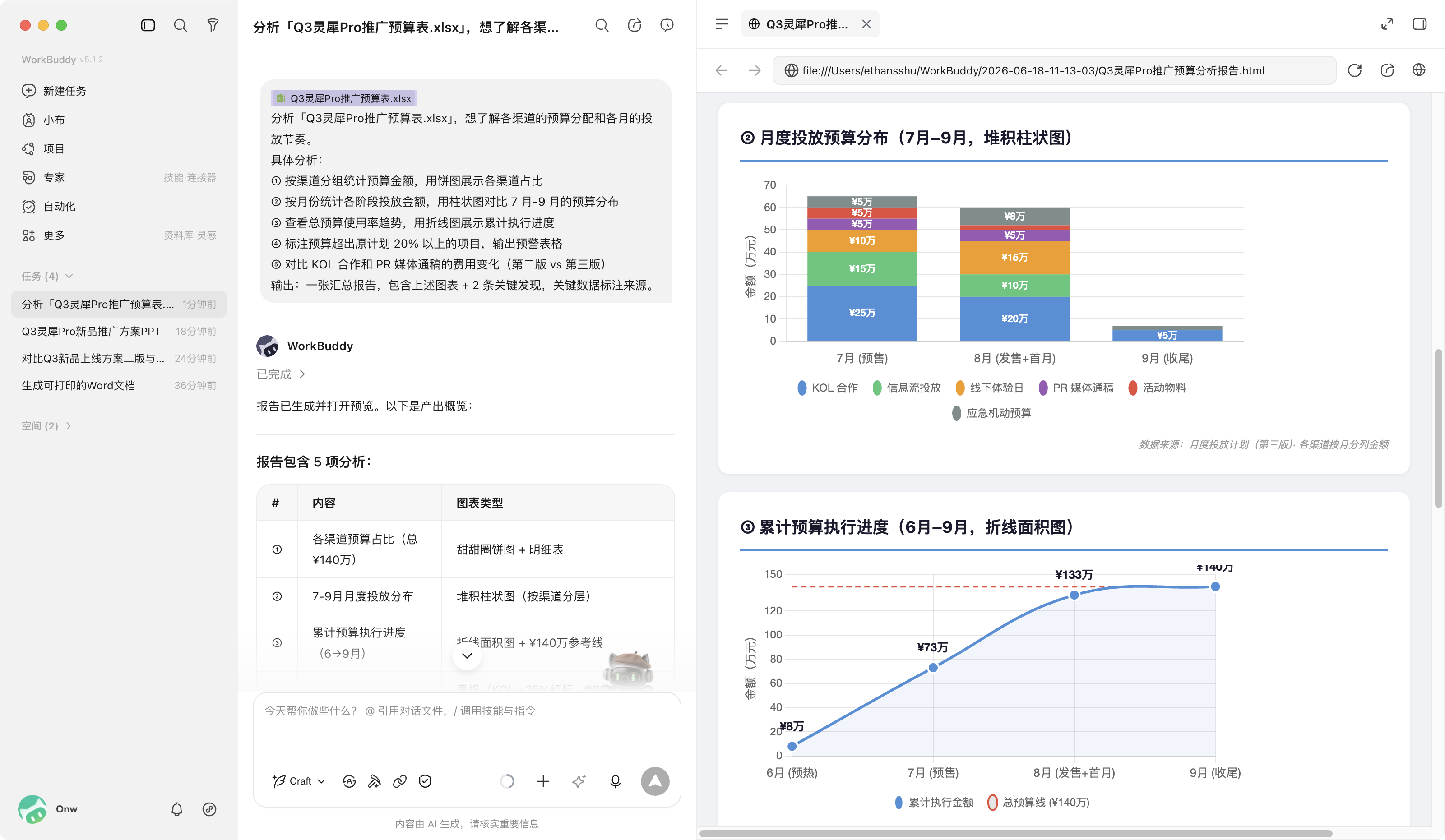Expand preview panel to fullscreen
Screen dimensions: 1445x840
pyautogui.click(x=1386, y=24)
